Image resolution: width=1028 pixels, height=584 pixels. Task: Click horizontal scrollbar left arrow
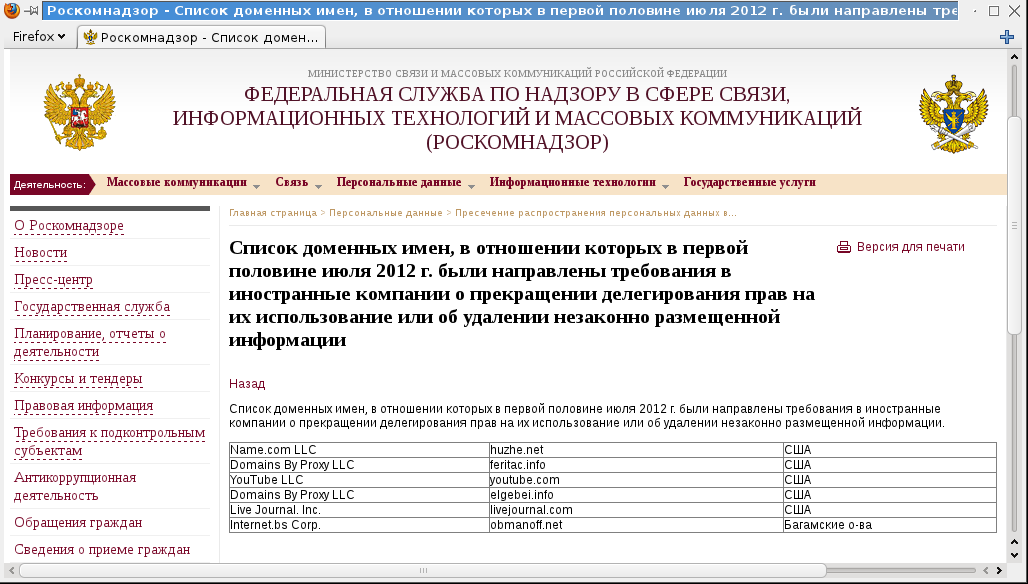pos(12,570)
